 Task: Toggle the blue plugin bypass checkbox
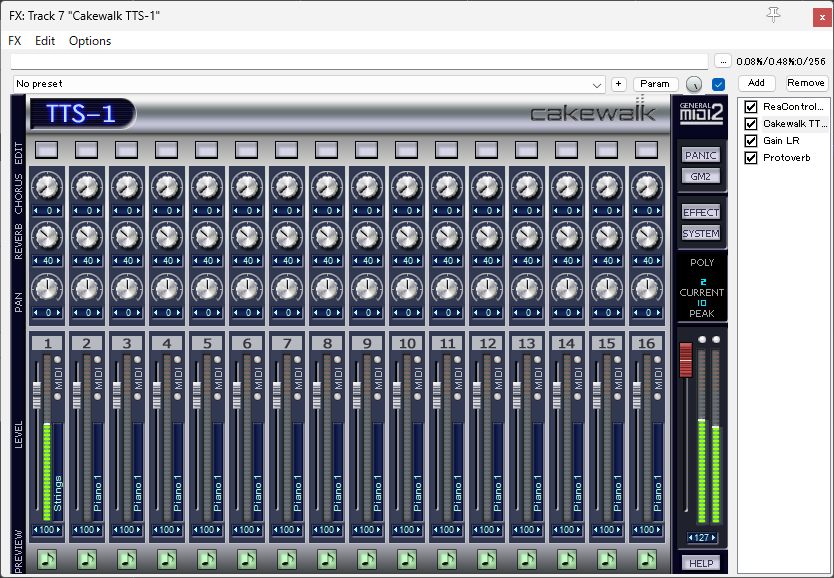719,84
